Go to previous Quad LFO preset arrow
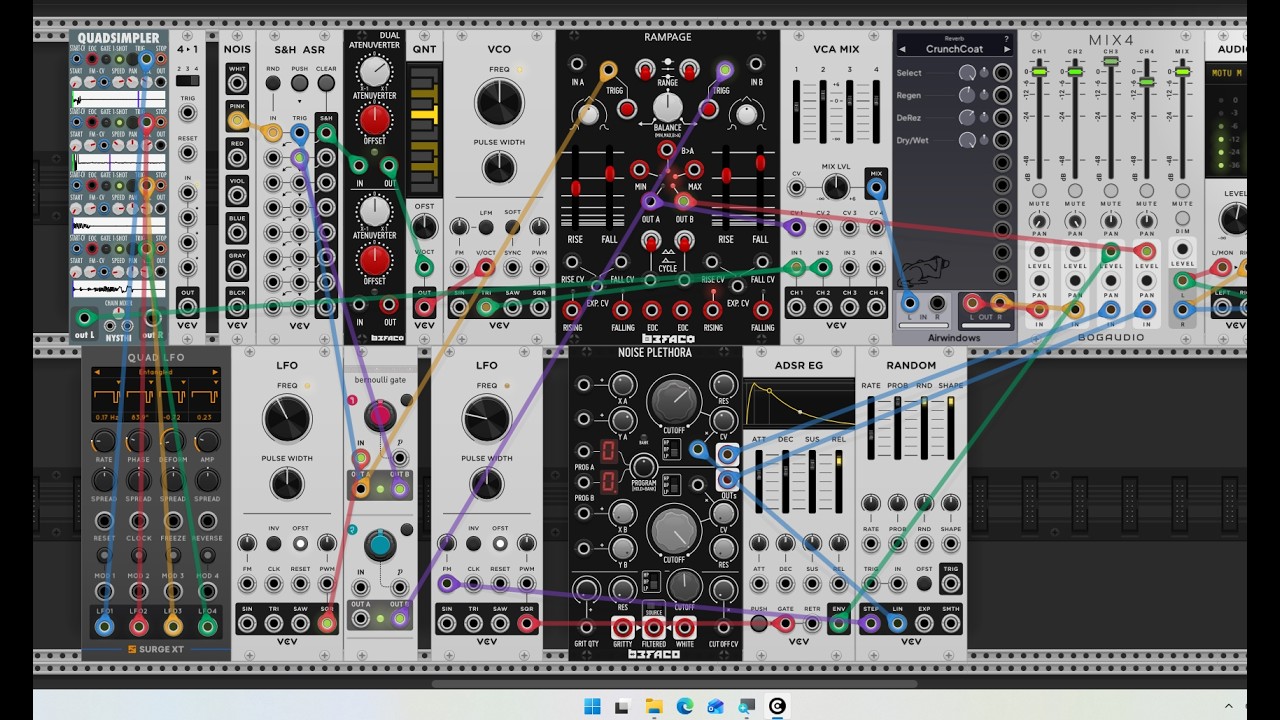The image size is (1280, 720). (96, 372)
